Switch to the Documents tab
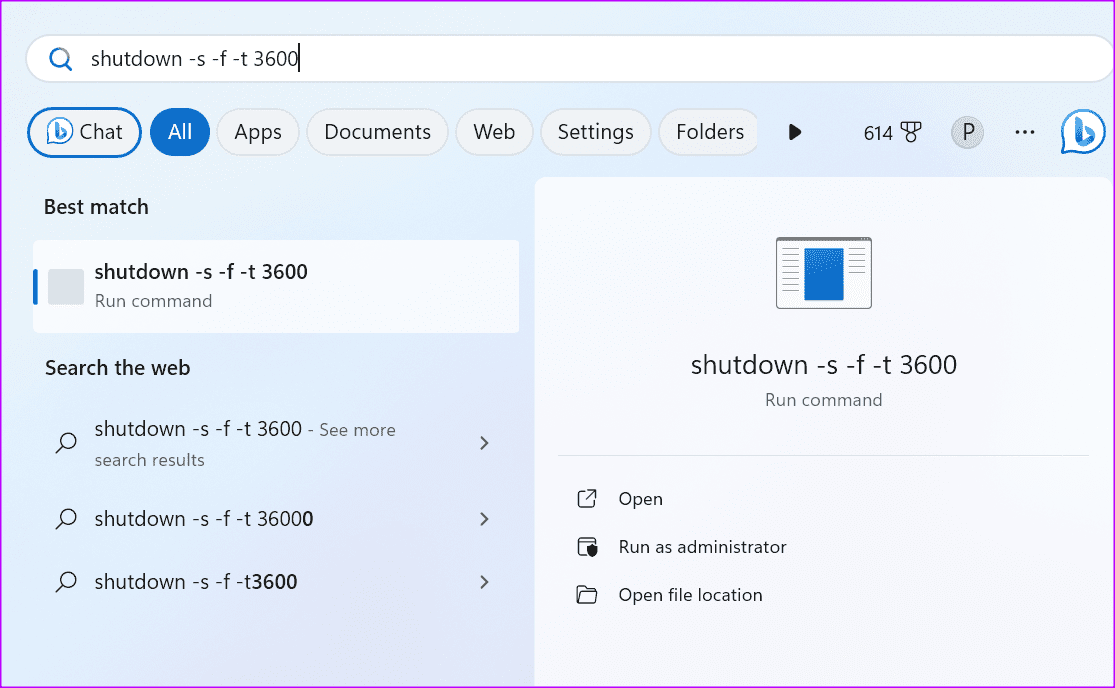The height and width of the screenshot is (688, 1115). pos(377,131)
